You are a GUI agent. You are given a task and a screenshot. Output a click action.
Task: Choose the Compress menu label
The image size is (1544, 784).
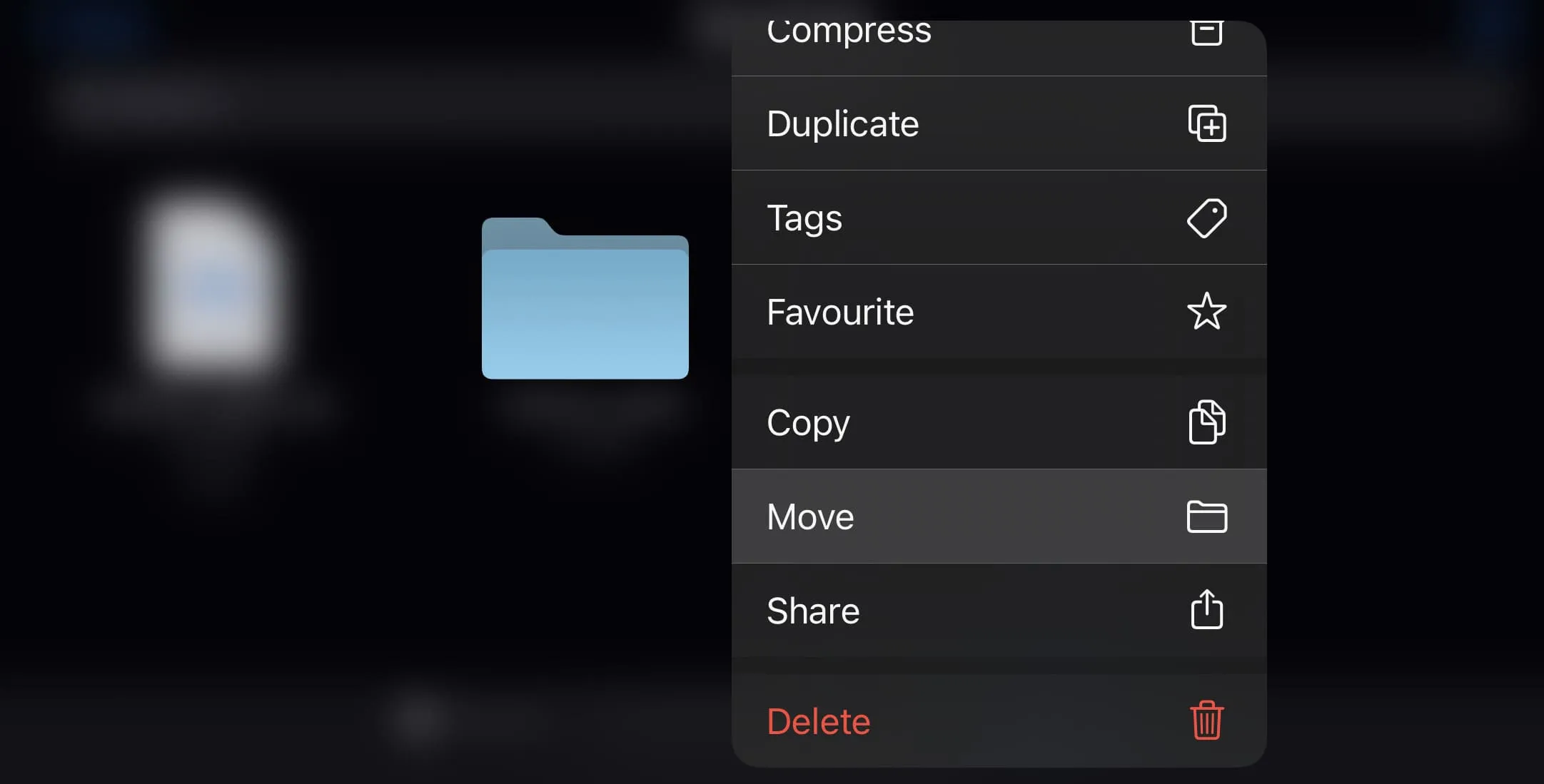(849, 32)
